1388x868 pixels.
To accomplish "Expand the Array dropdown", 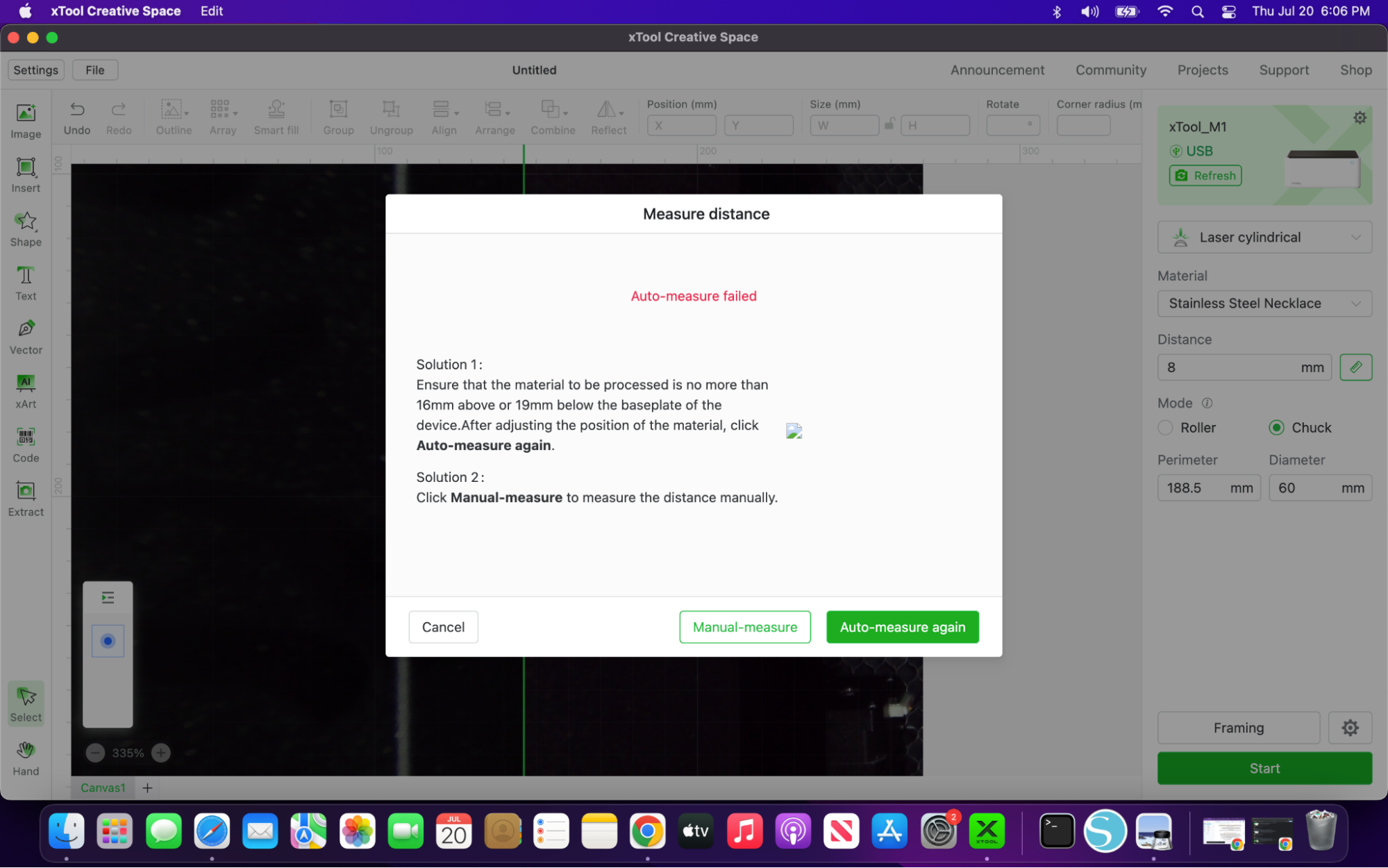I will pyautogui.click(x=235, y=113).
